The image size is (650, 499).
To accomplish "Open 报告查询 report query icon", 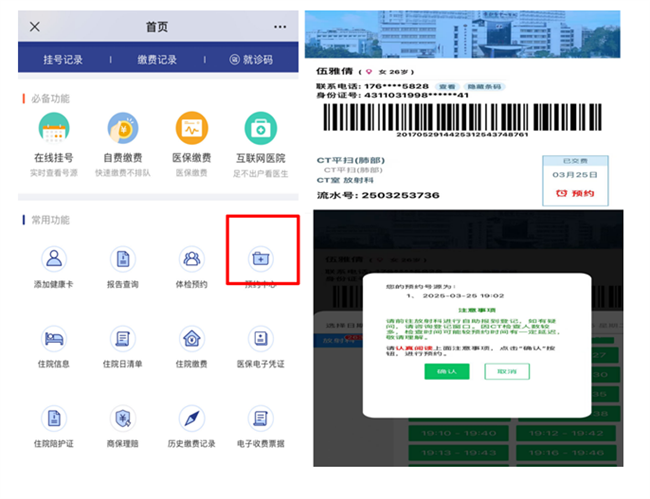I will (122, 259).
